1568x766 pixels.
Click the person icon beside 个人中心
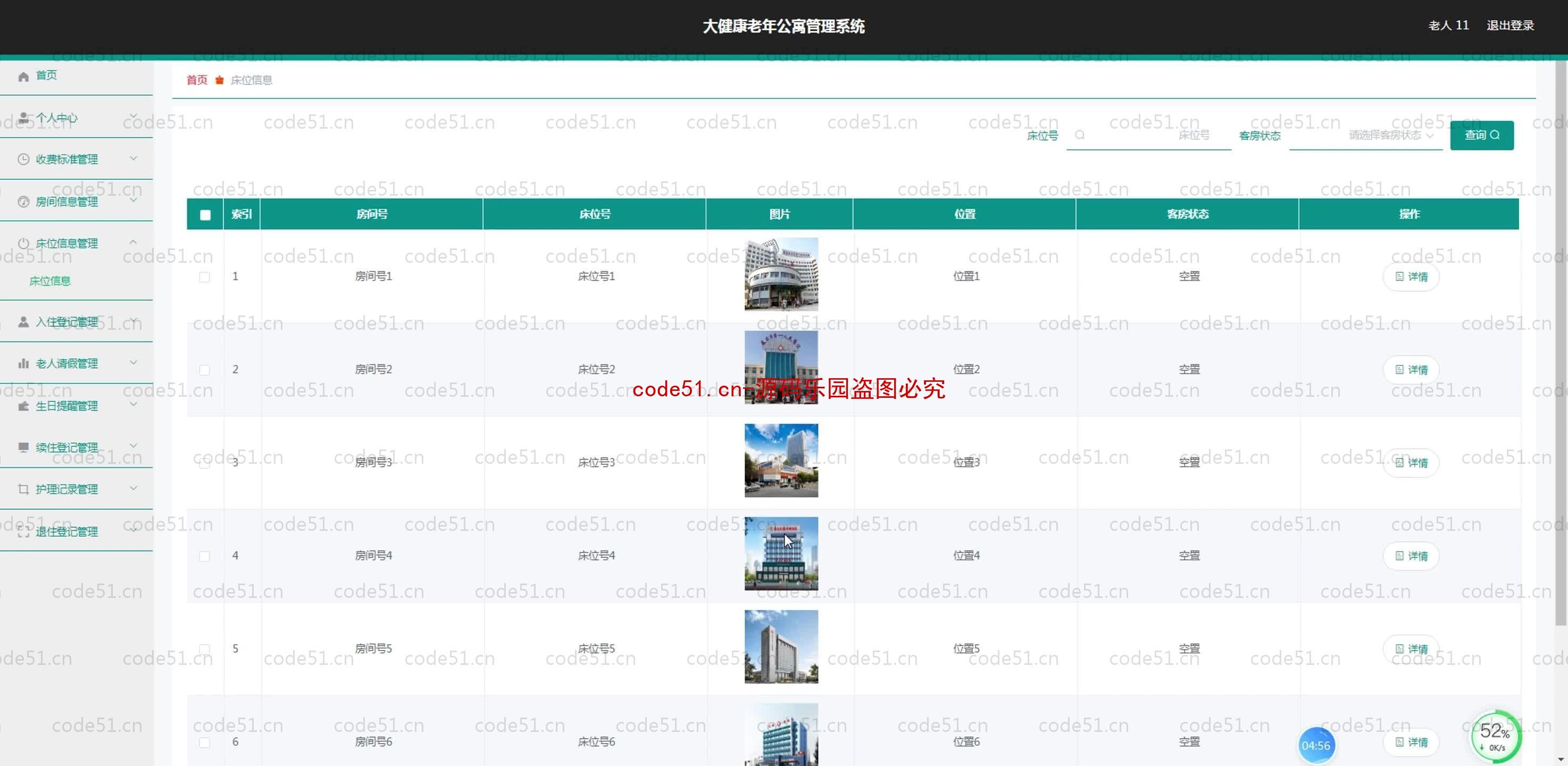[x=23, y=118]
